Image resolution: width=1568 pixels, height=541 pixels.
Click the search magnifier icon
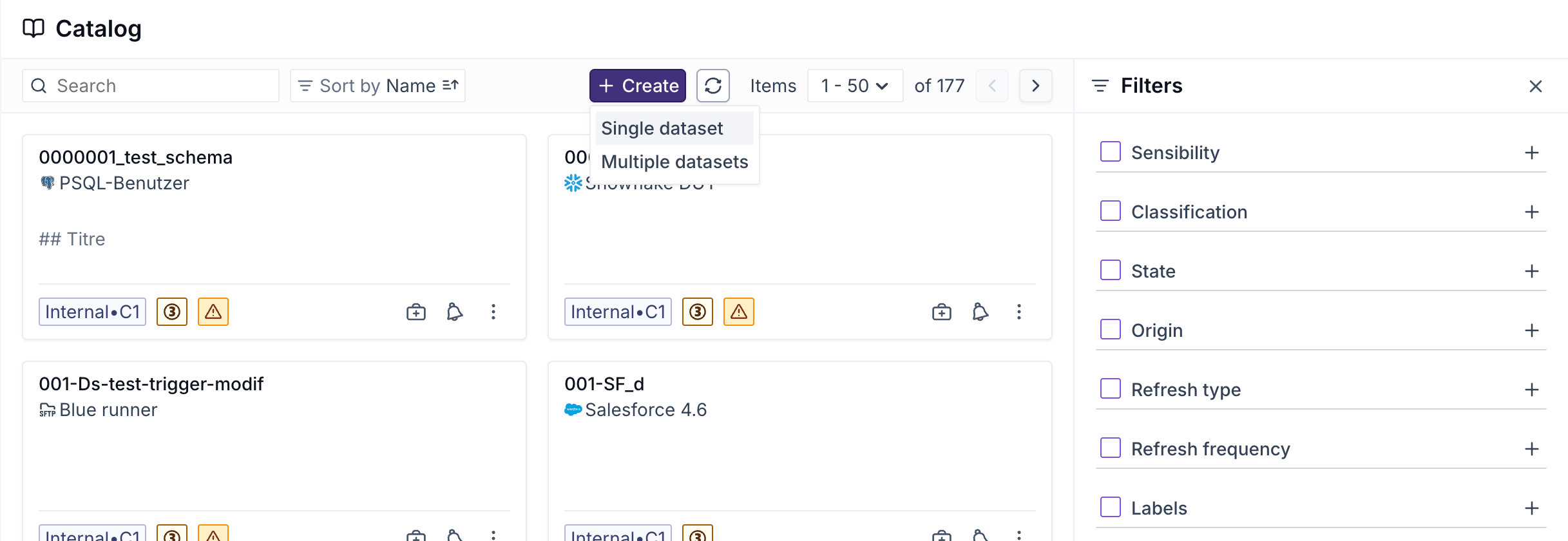39,86
